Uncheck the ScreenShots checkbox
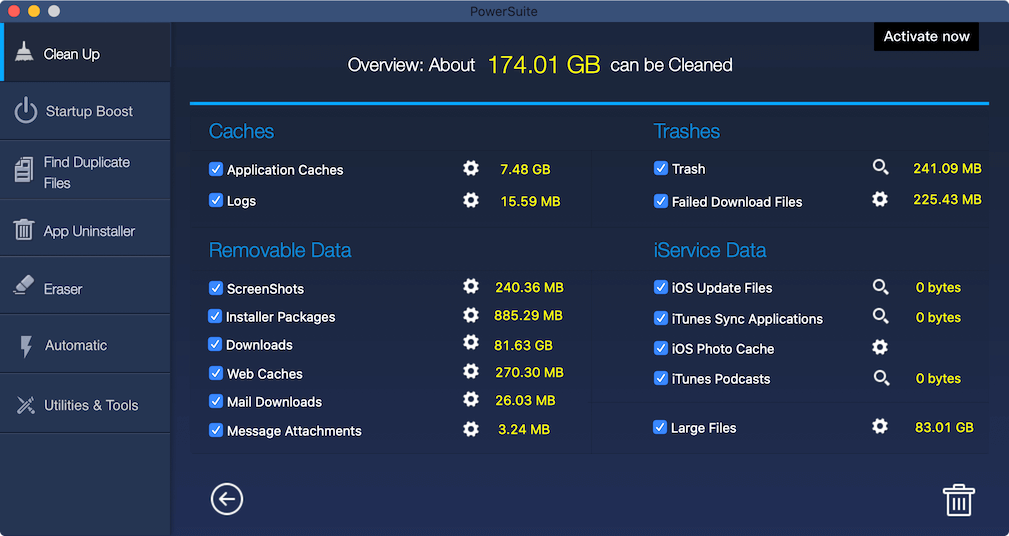Viewport: 1009px width, 536px height. tap(216, 288)
